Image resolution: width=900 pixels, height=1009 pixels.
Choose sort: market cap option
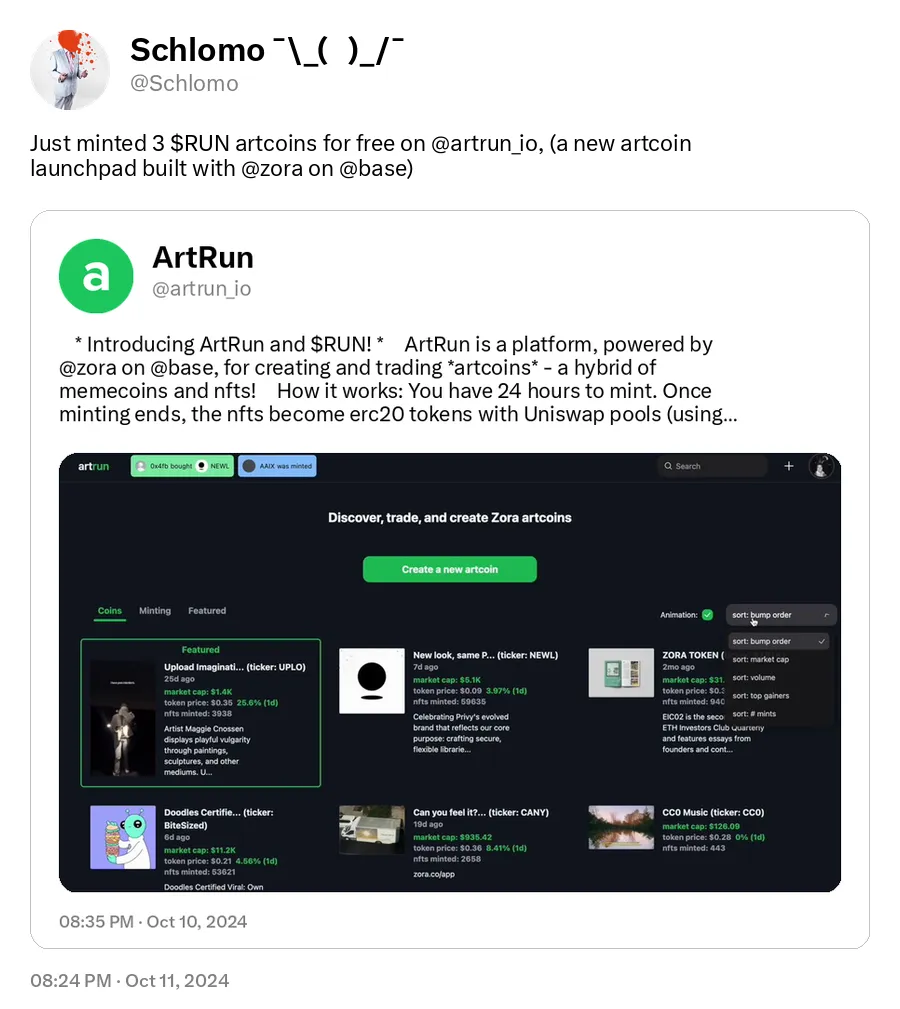[x=760, y=659]
